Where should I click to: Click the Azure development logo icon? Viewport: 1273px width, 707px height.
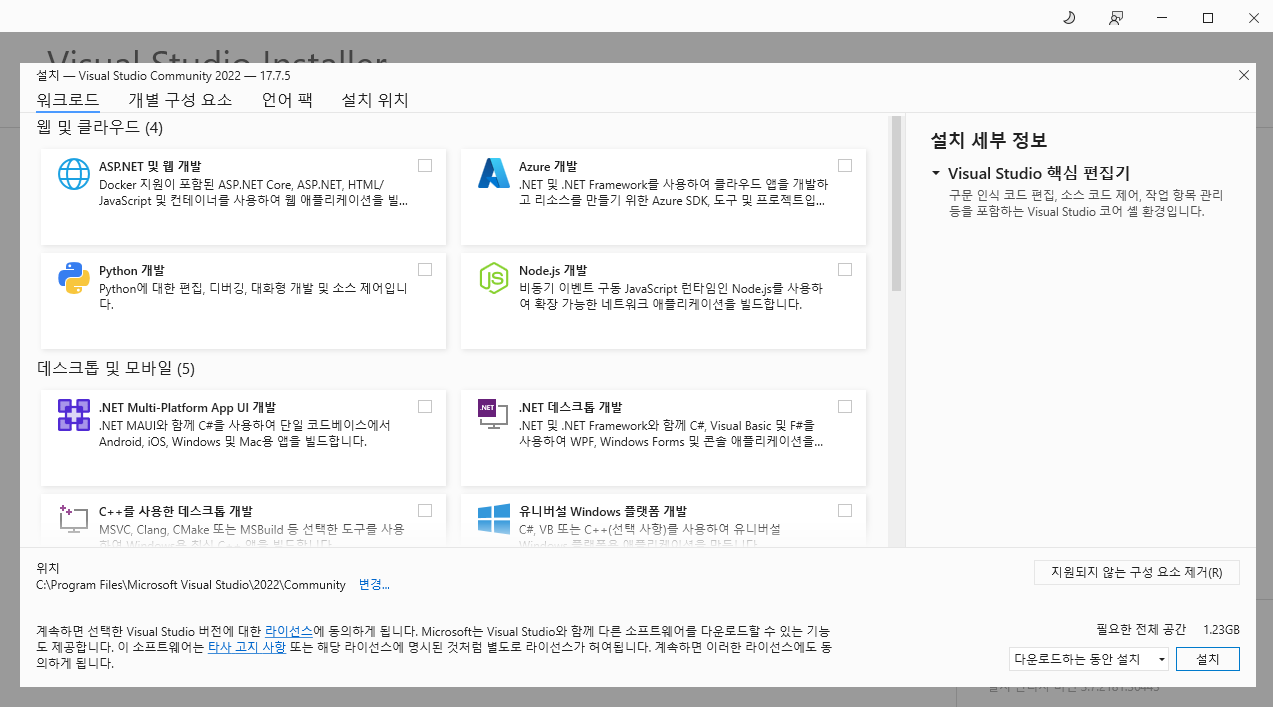[x=494, y=174]
